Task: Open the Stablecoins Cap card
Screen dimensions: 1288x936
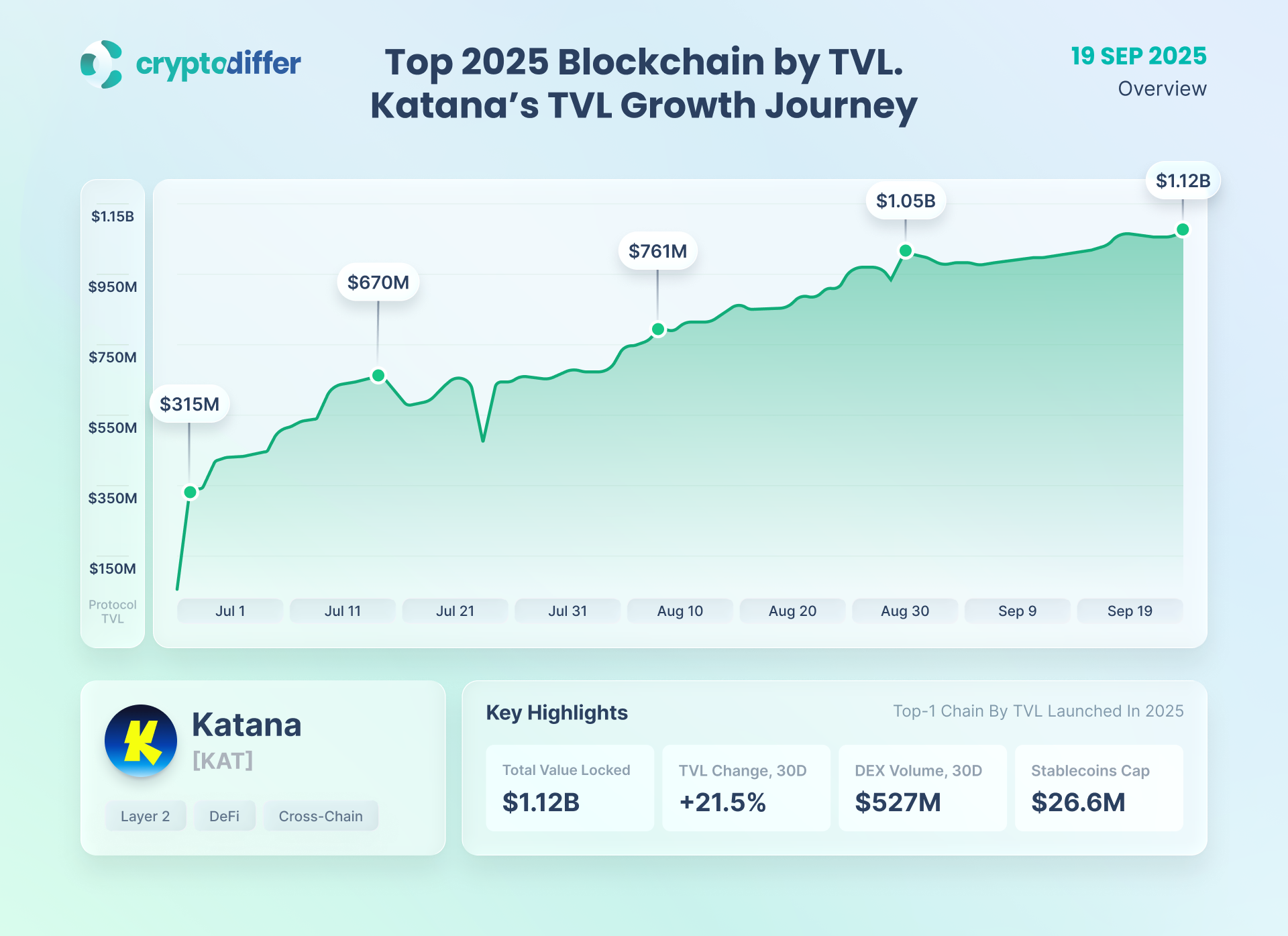Action: click(1099, 788)
